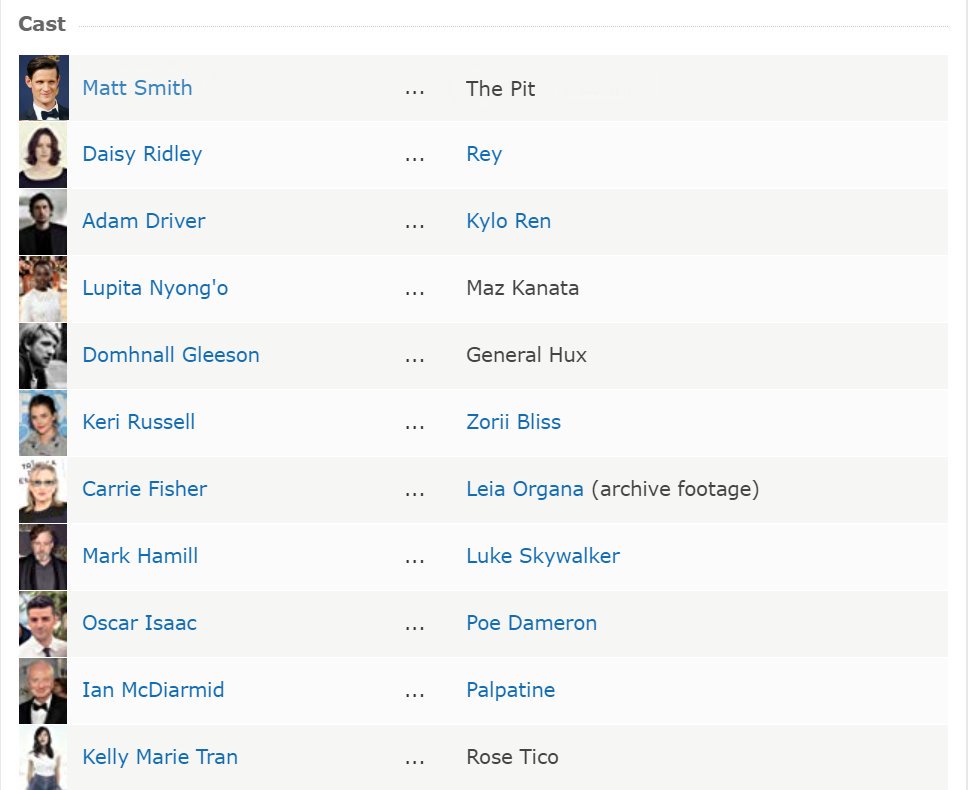968x790 pixels.
Task: Open the Leia Organa character link
Action: point(525,489)
